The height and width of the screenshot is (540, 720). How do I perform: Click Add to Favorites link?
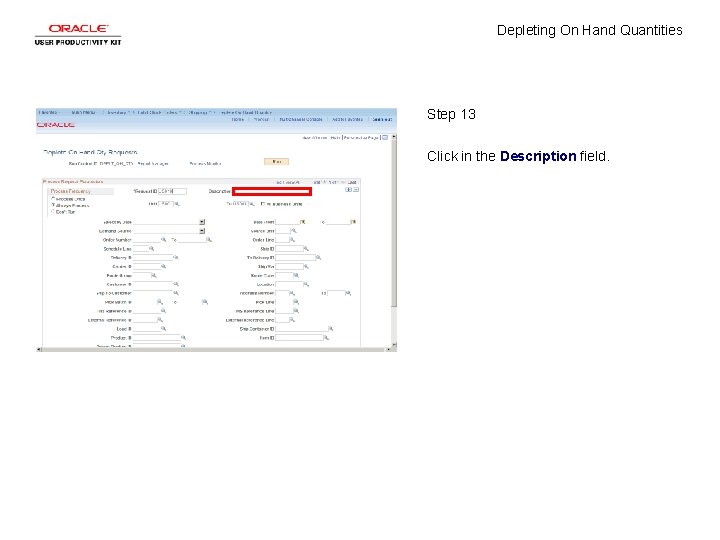point(348,119)
